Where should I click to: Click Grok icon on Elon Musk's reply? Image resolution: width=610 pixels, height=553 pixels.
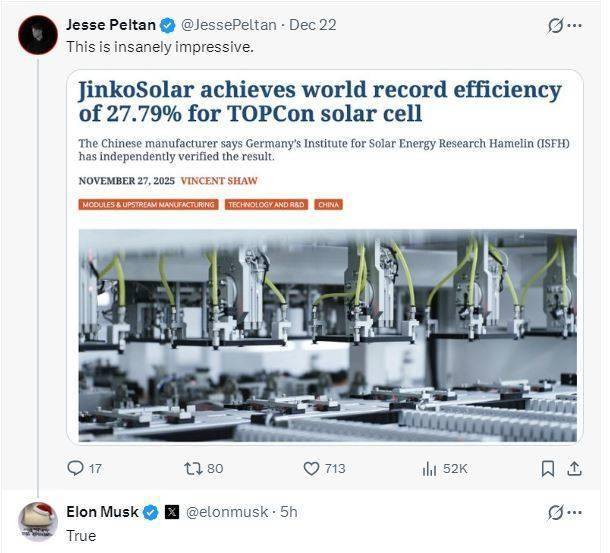tap(555, 513)
